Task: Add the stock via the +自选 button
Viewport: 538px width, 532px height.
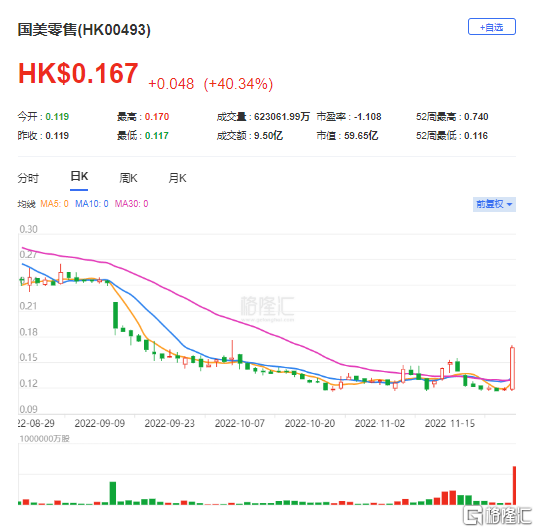Action: click(491, 27)
